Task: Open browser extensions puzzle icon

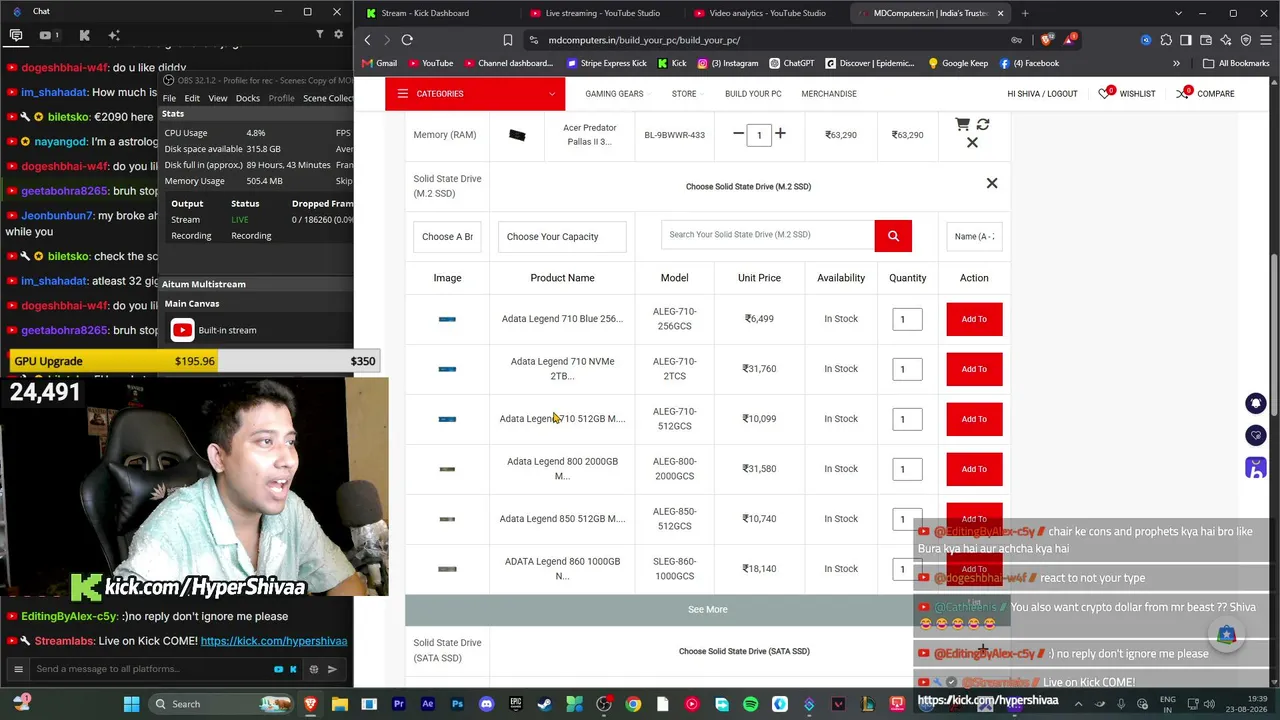Action: [x=1166, y=40]
